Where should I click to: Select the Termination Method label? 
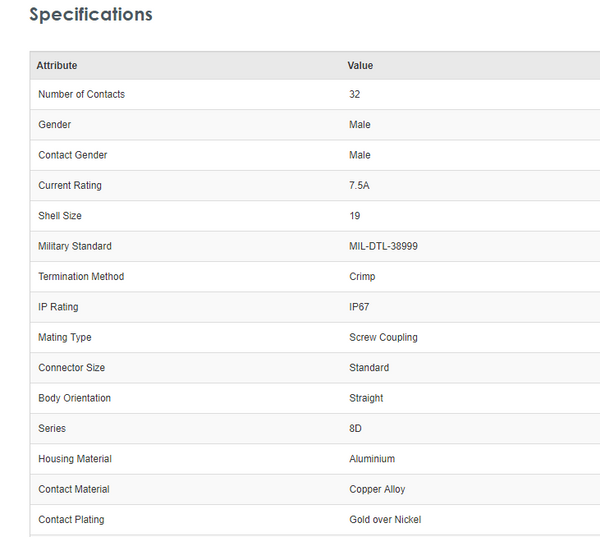pyautogui.click(x=81, y=276)
